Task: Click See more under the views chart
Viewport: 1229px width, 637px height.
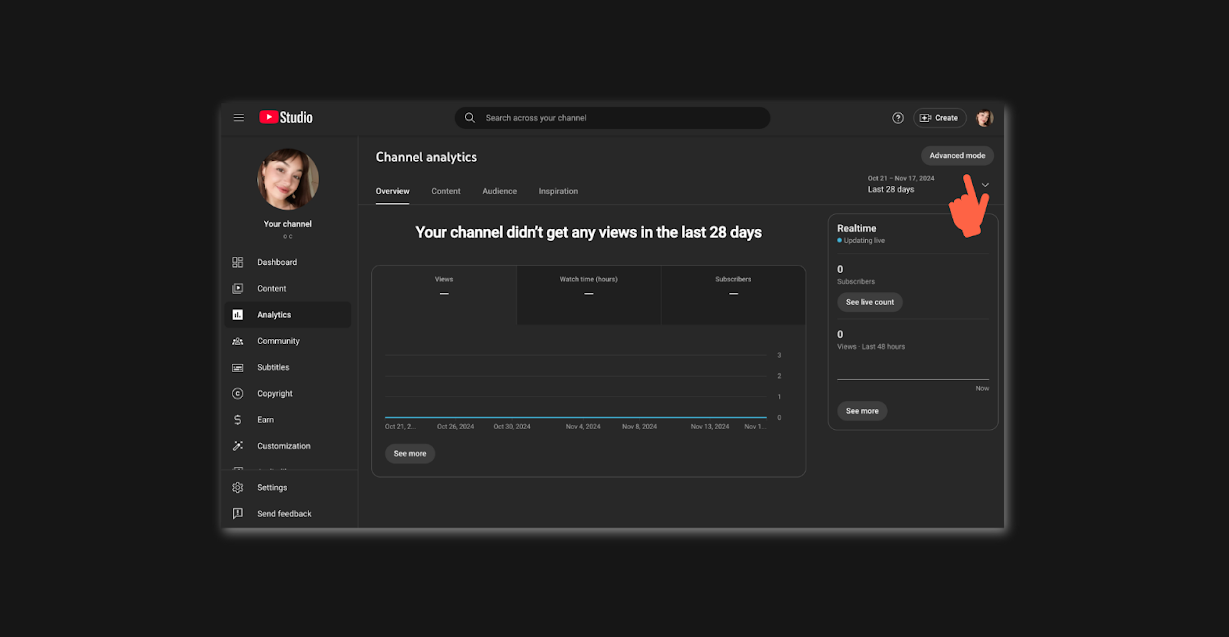Action: point(409,453)
